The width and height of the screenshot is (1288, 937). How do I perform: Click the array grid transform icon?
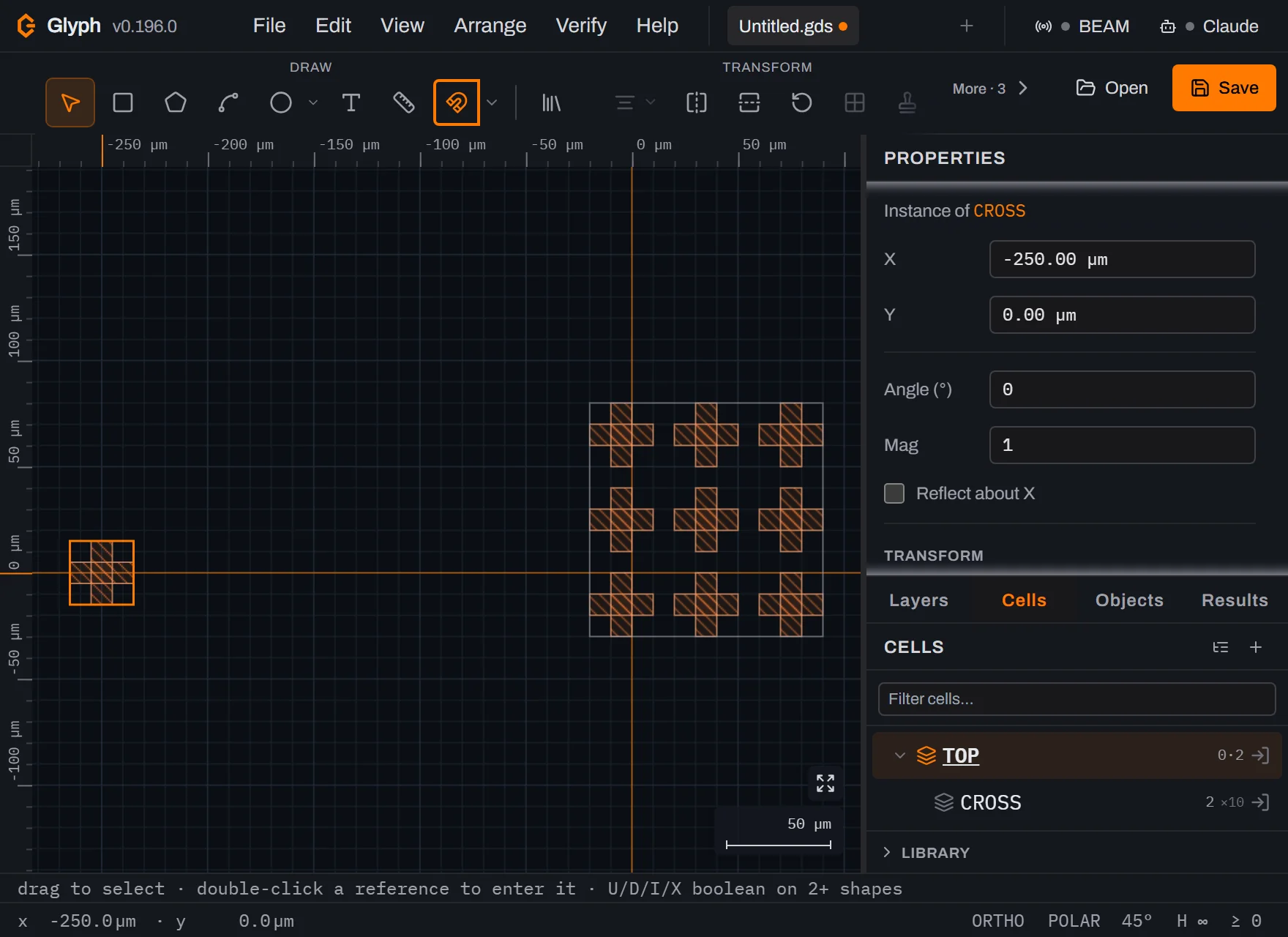click(x=855, y=102)
